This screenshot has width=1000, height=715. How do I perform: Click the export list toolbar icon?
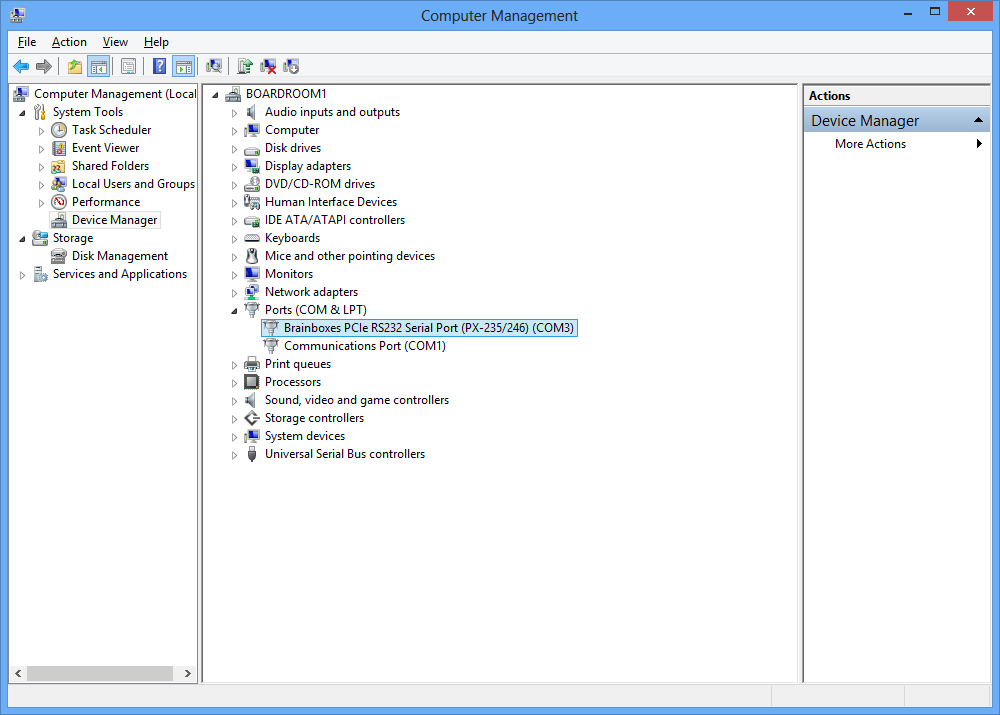128,66
